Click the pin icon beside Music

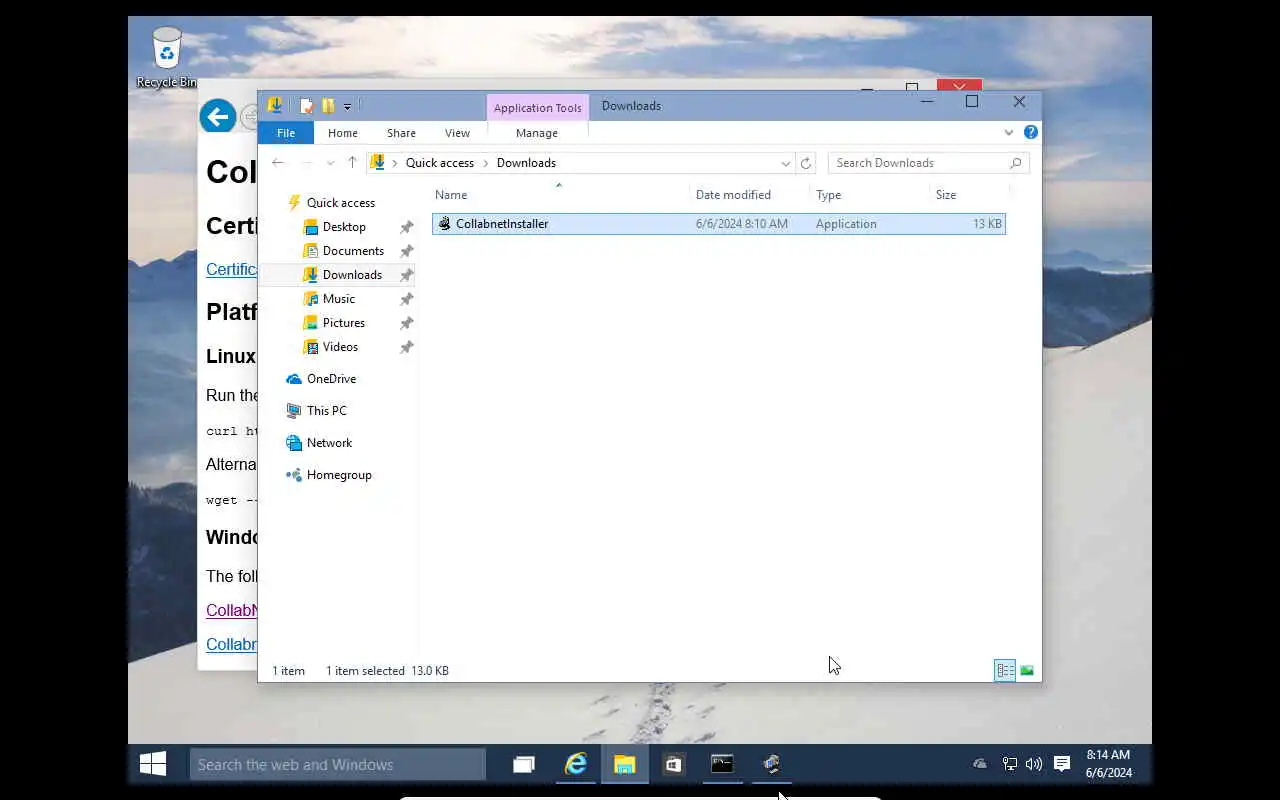click(406, 299)
